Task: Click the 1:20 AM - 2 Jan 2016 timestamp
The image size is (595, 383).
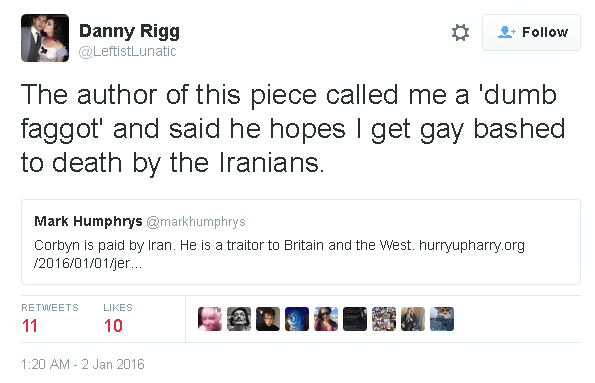Action: tap(83, 364)
